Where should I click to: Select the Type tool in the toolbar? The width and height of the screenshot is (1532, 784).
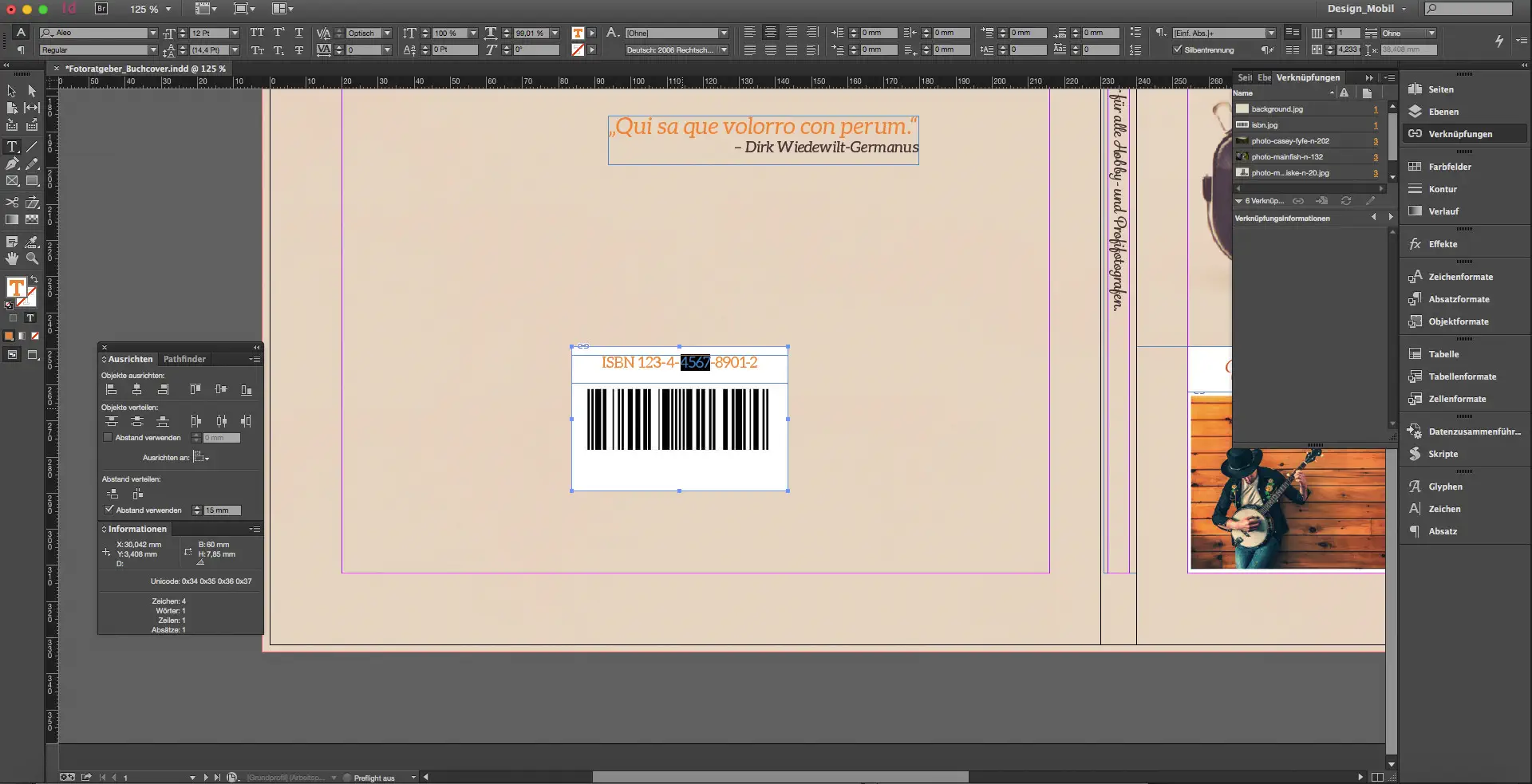[12, 147]
